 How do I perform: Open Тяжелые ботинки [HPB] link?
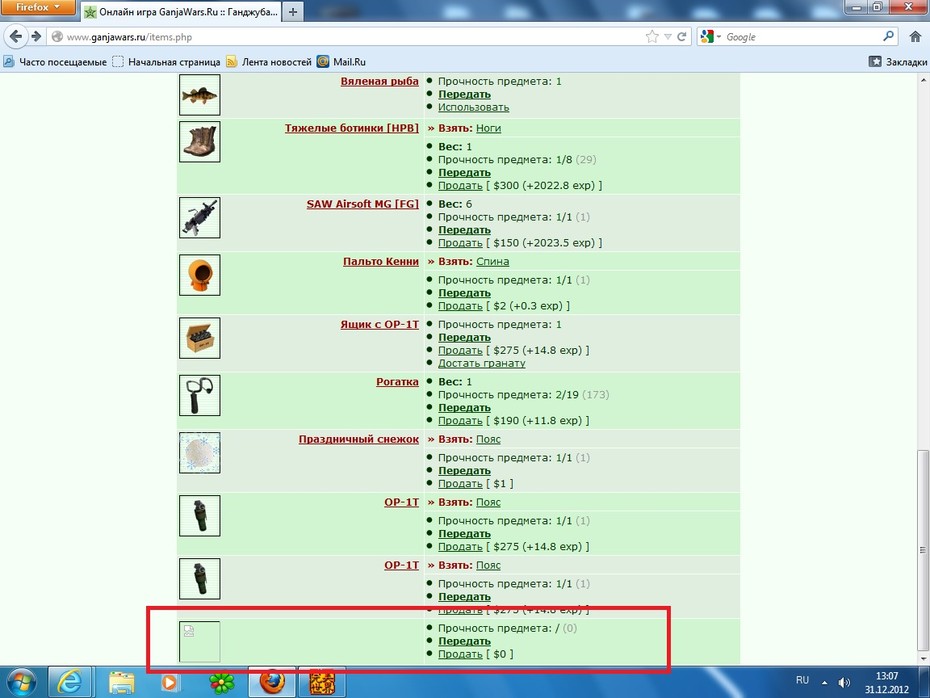point(352,128)
